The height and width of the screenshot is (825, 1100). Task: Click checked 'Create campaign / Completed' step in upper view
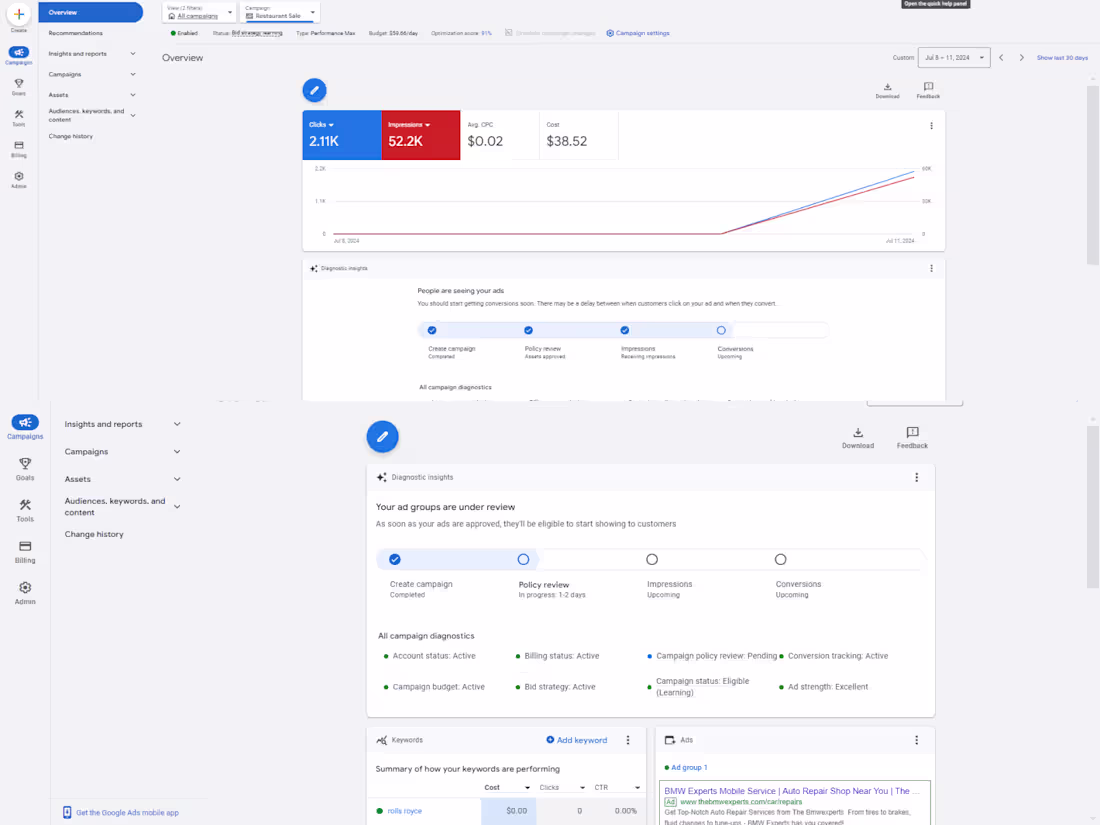[432, 330]
